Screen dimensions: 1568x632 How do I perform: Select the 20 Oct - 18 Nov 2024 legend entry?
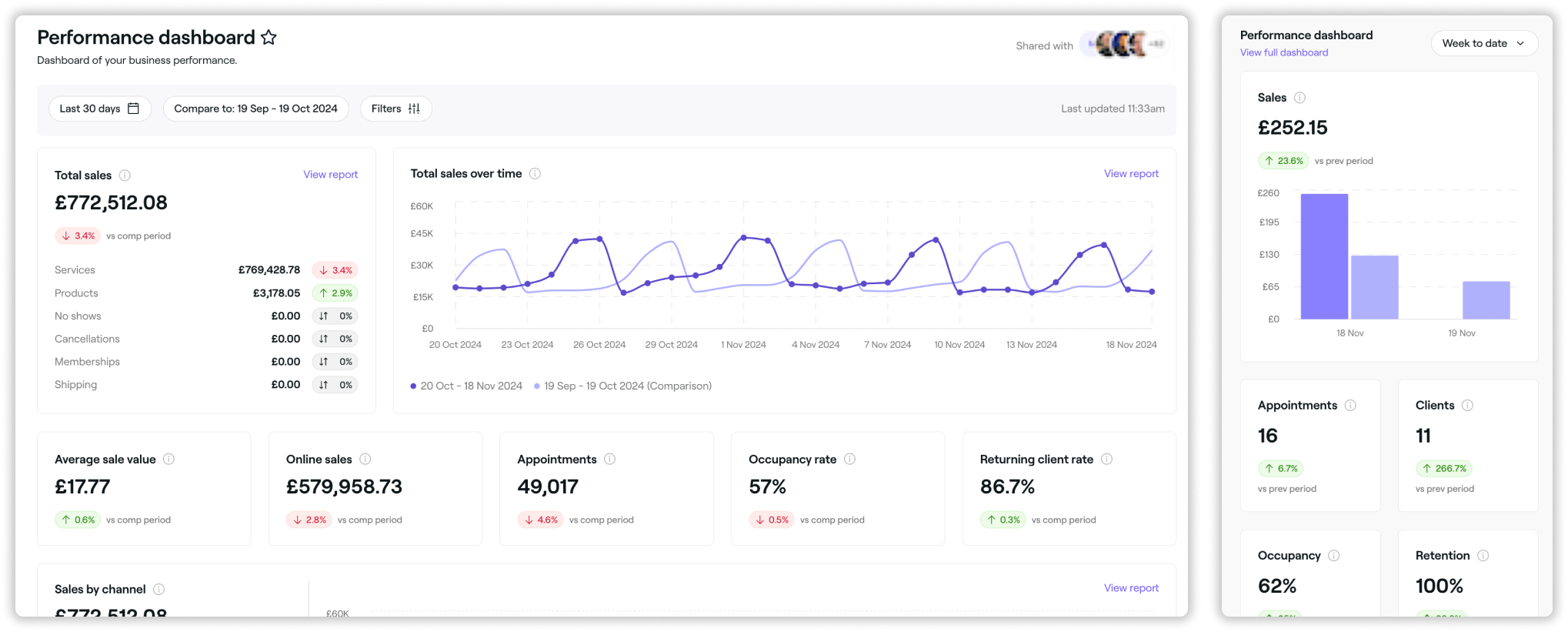point(466,386)
